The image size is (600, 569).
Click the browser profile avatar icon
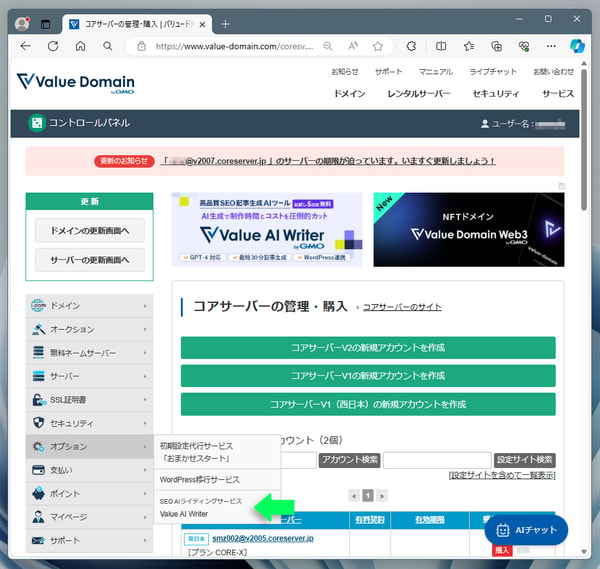[22, 24]
